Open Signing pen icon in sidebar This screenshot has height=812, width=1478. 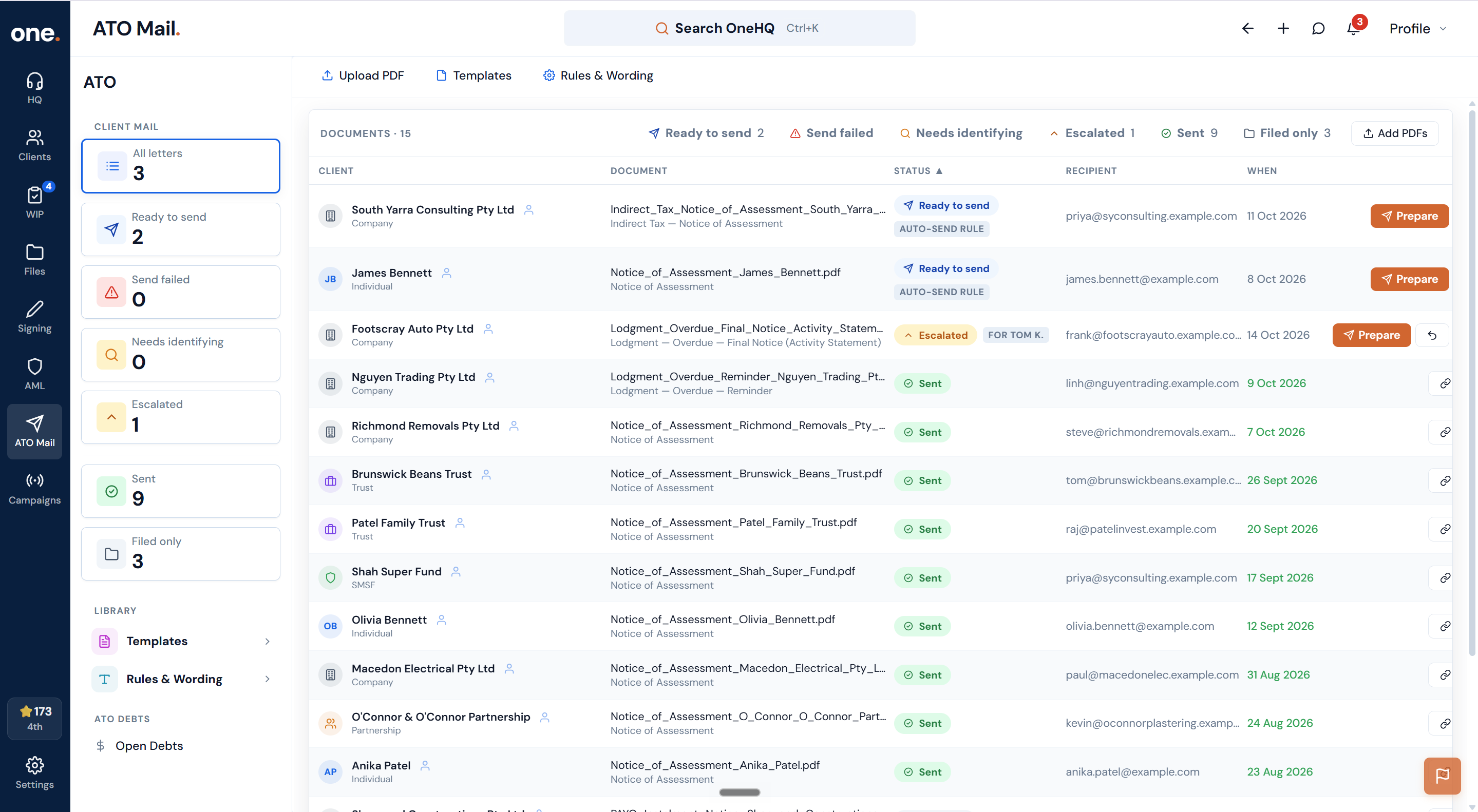(34, 317)
